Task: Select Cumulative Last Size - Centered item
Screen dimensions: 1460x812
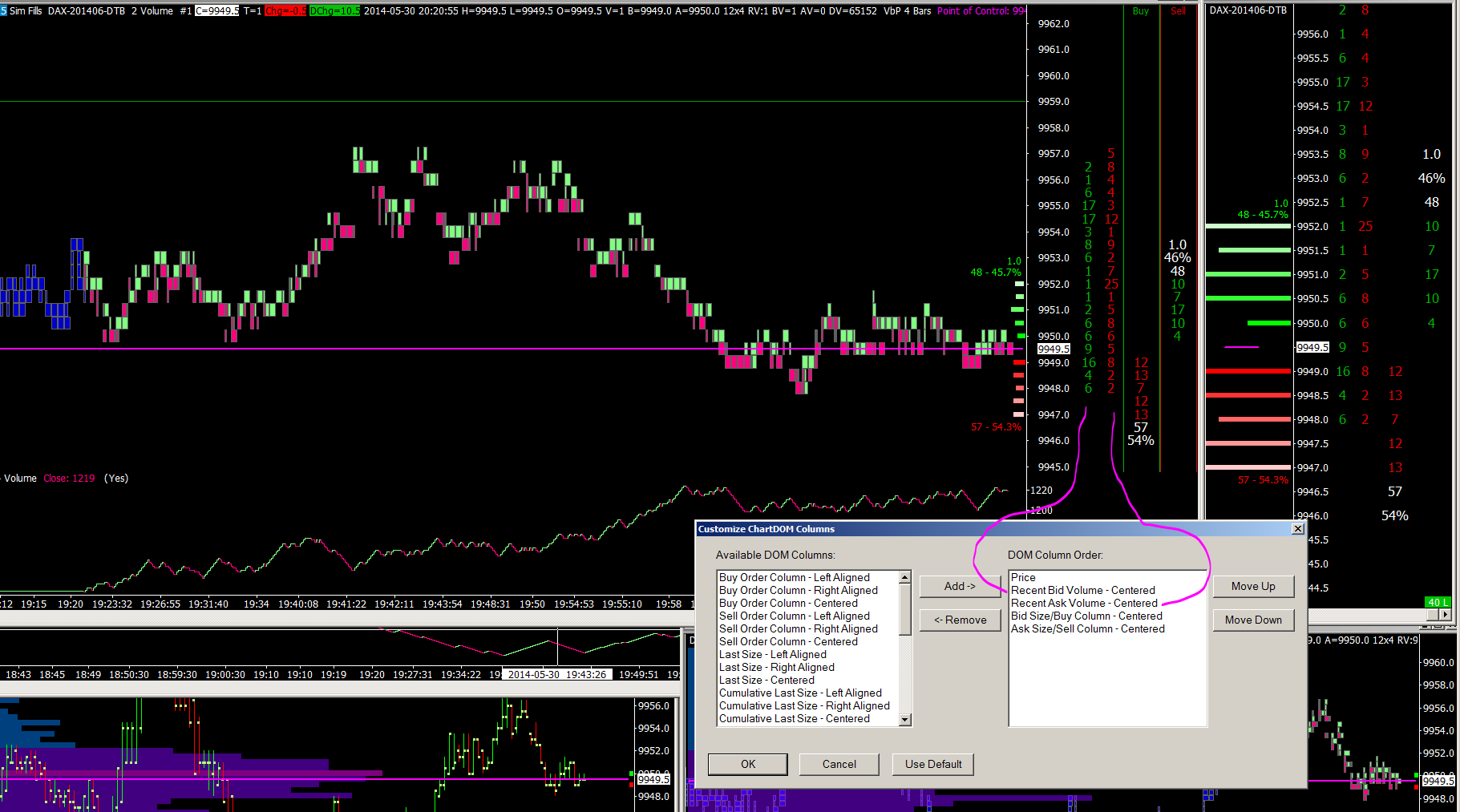Action: pos(794,719)
